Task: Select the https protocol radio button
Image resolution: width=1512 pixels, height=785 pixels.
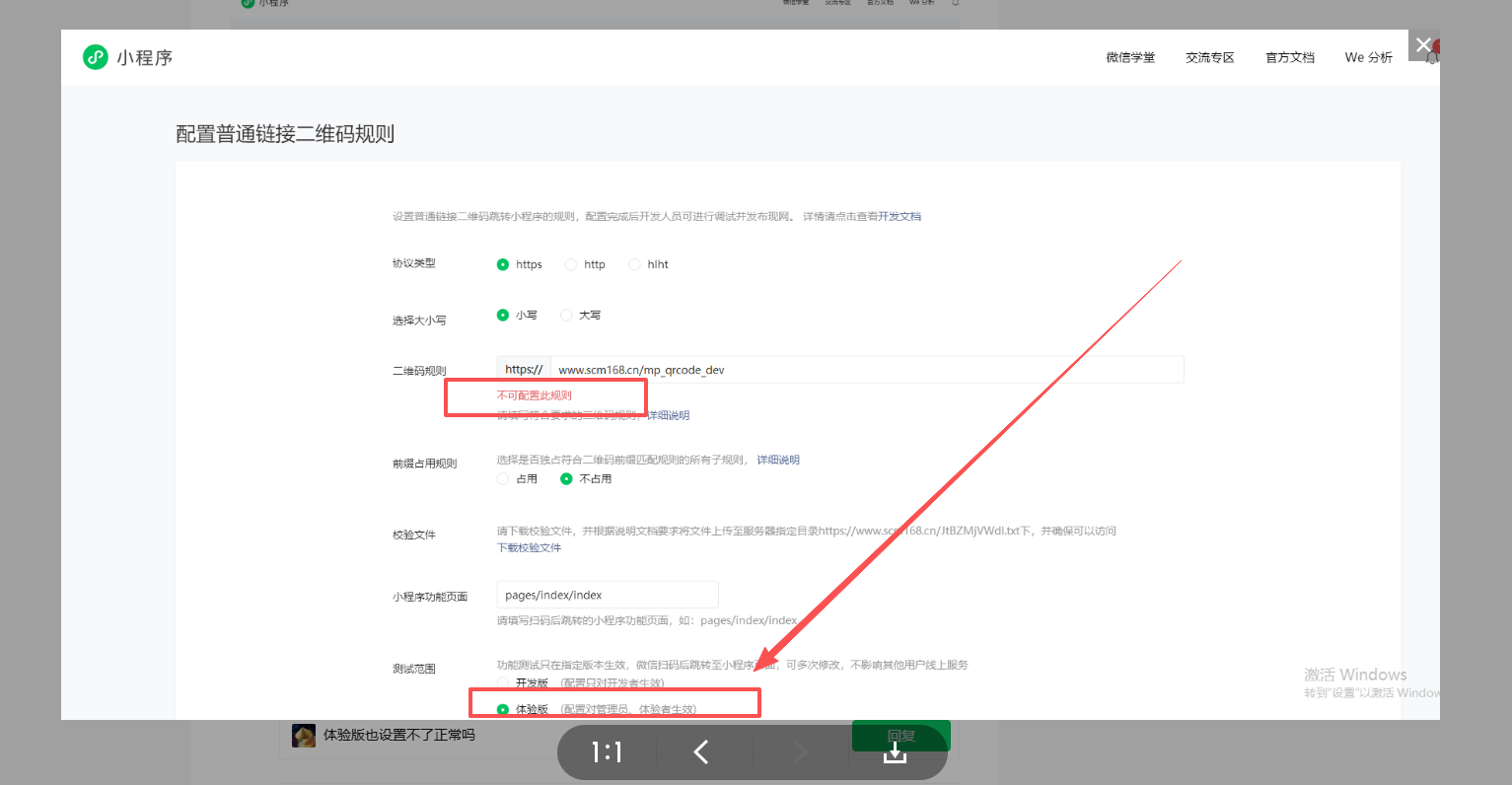Action: click(x=503, y=264)
